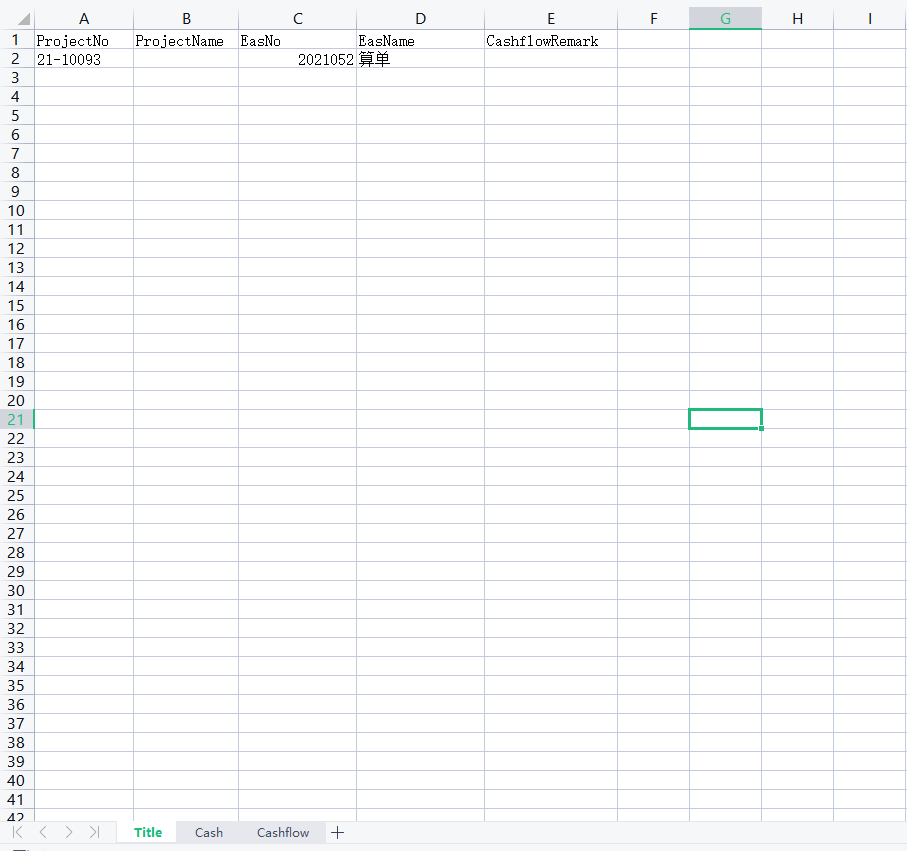Select the CashflowRemark header cell
Viewport: 907px width, 851px height.
pyautogui.click(x=550, y=41)
